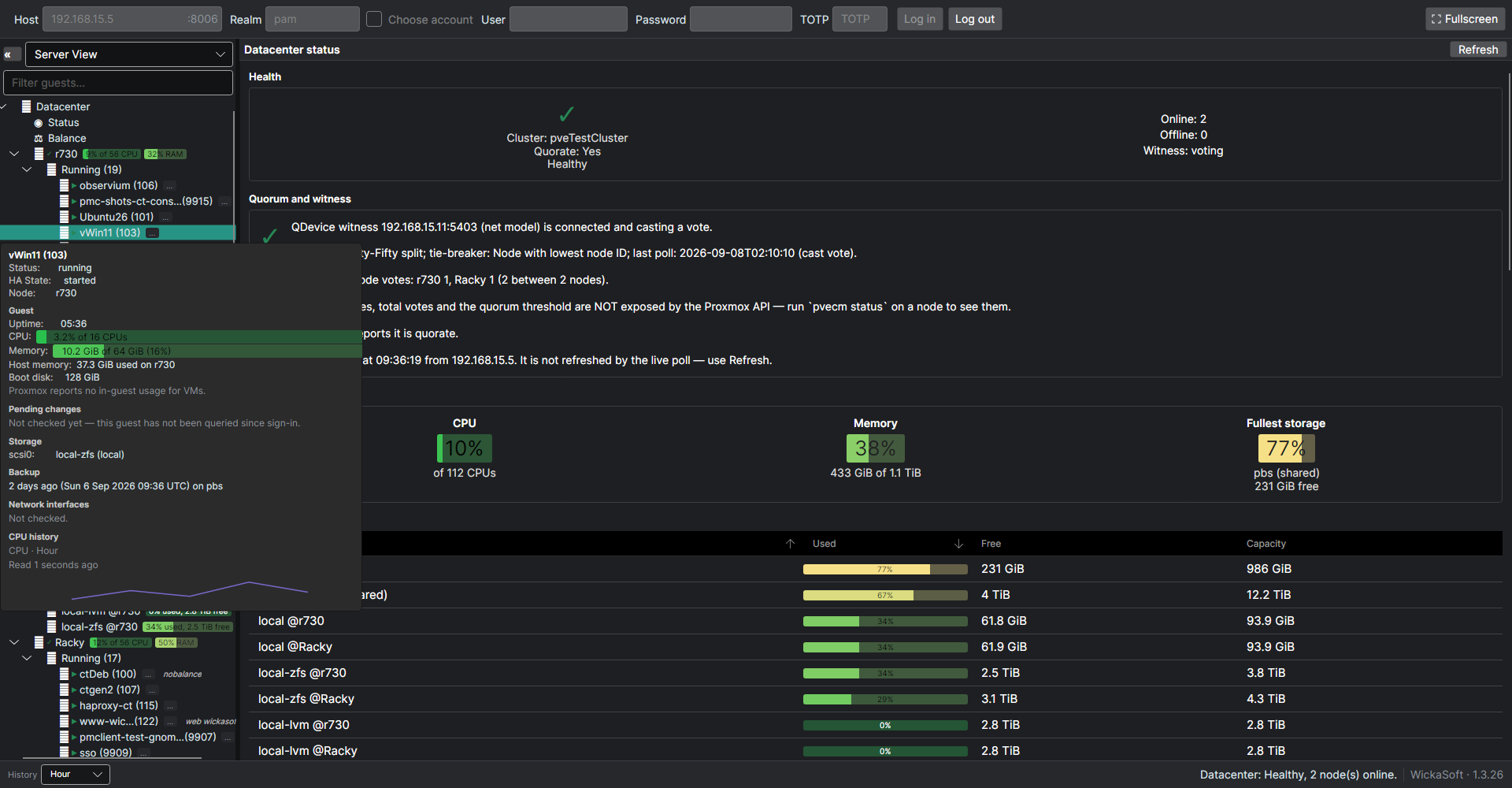Focus the Password input field
The image size is (1512, 788).
pos(740,19)
